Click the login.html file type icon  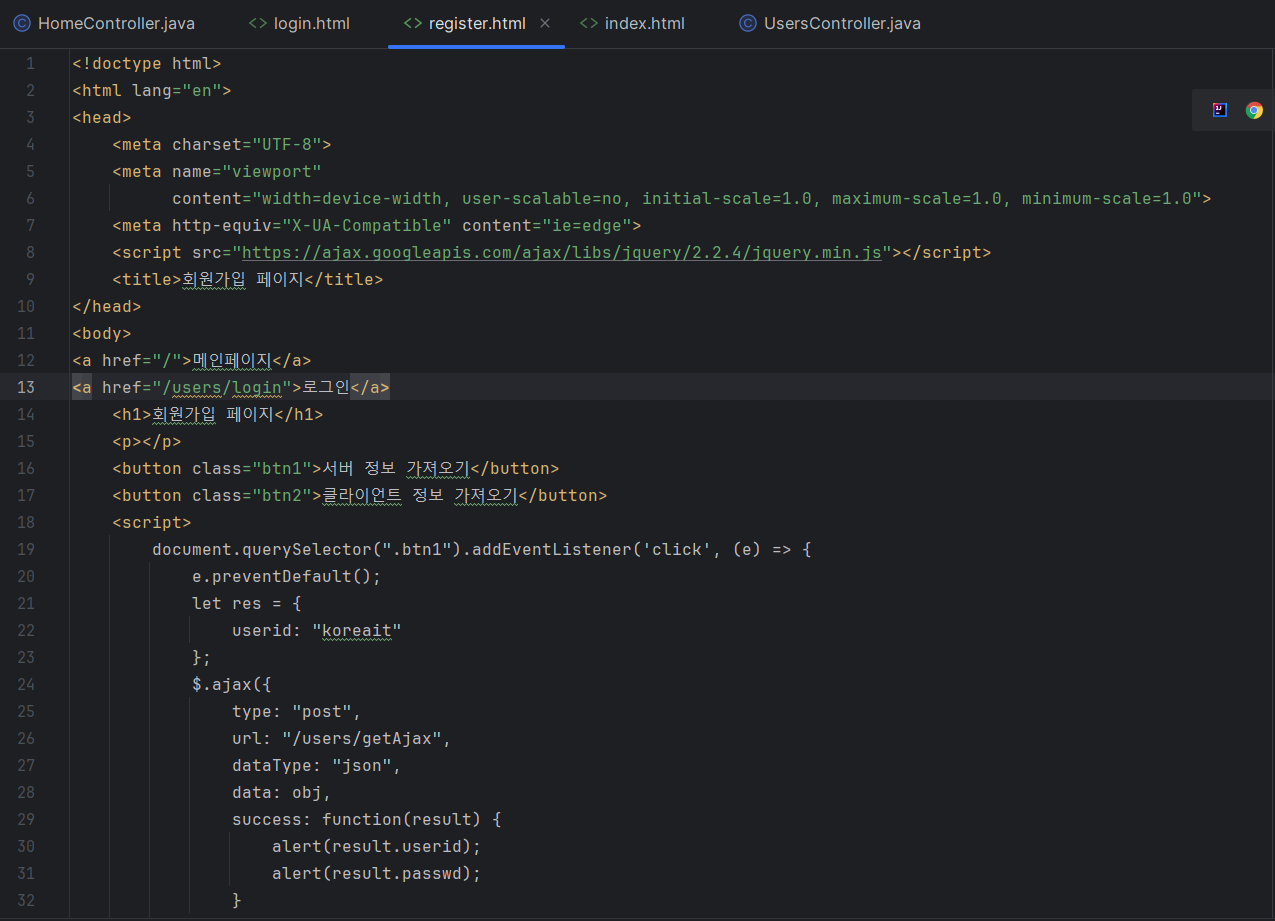(x=258, y=23)
